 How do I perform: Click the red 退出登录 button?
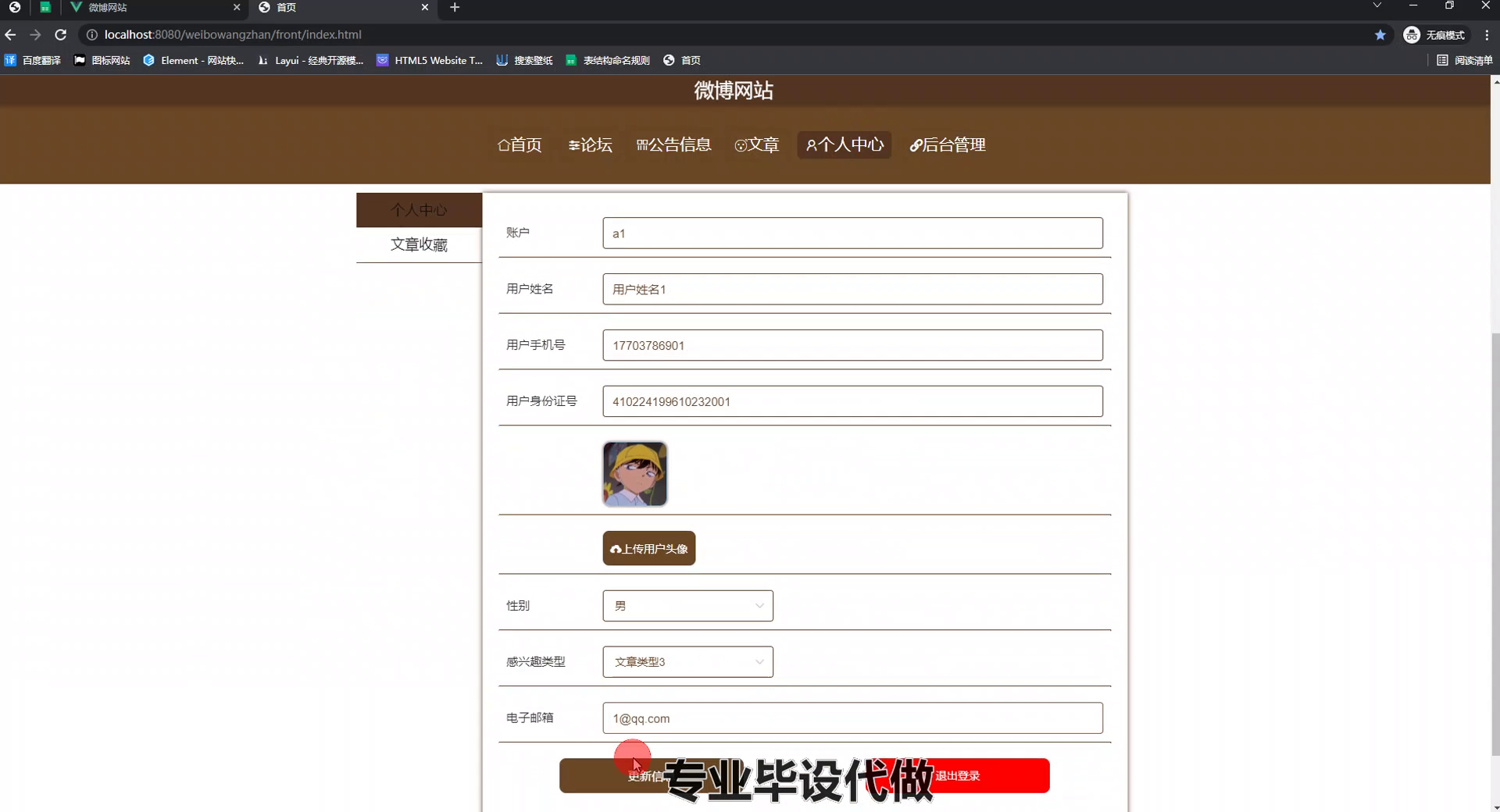[x=958, y=776]
